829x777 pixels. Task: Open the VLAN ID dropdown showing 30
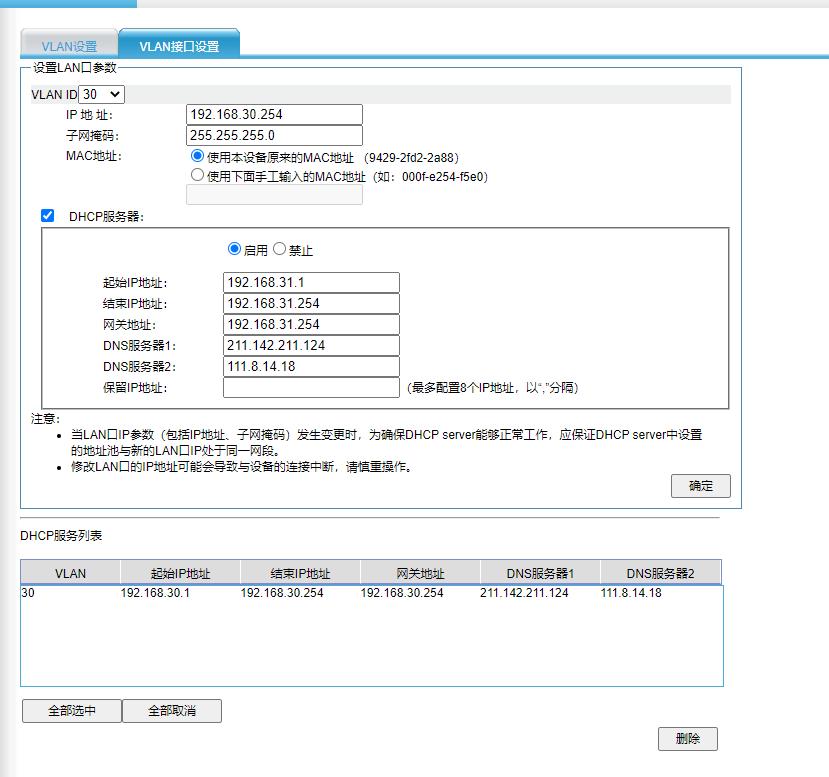point(102,95)
